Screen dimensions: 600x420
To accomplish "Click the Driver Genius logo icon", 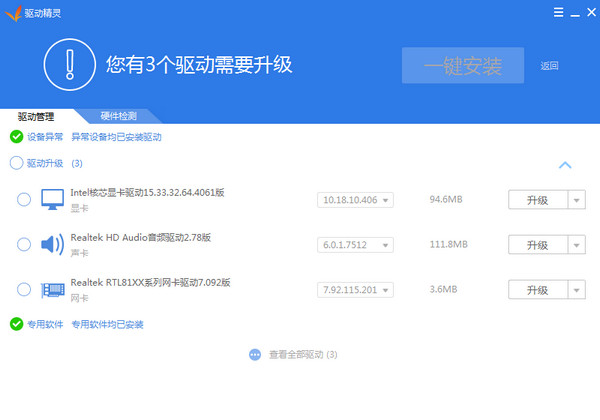I will pyautogui.click(x=12, y=12).
